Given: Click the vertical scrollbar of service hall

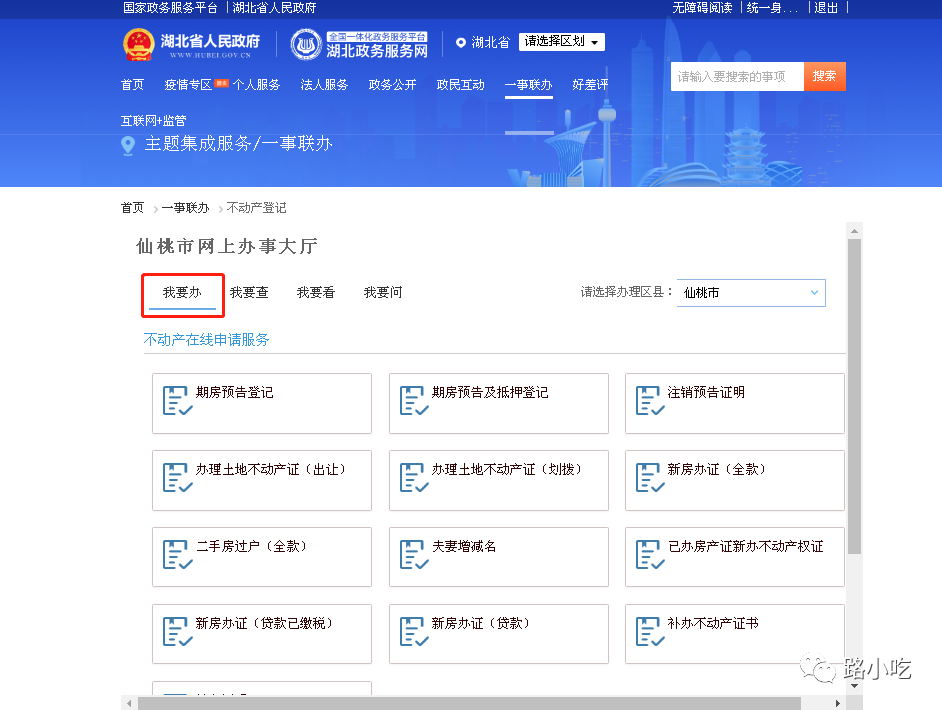Looking at the screenshot, I should pos(853,400).
